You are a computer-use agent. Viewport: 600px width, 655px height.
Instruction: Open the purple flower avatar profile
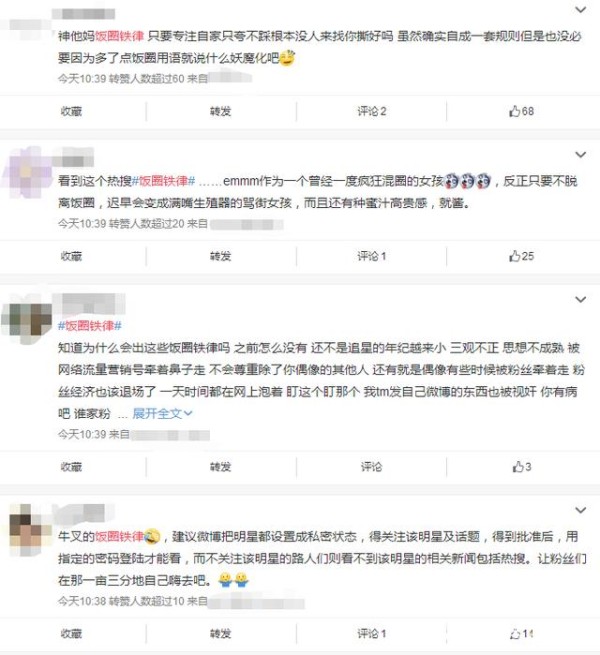point(27,172)
